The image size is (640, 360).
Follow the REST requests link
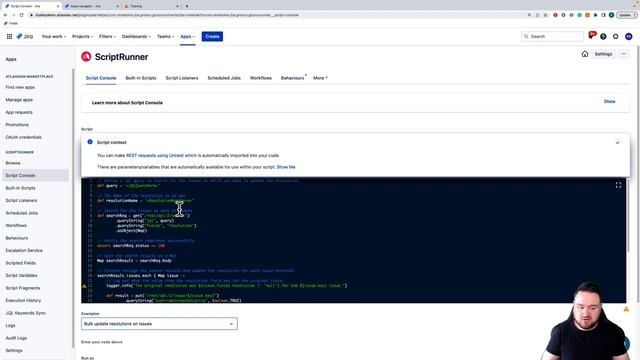point(141,156)
